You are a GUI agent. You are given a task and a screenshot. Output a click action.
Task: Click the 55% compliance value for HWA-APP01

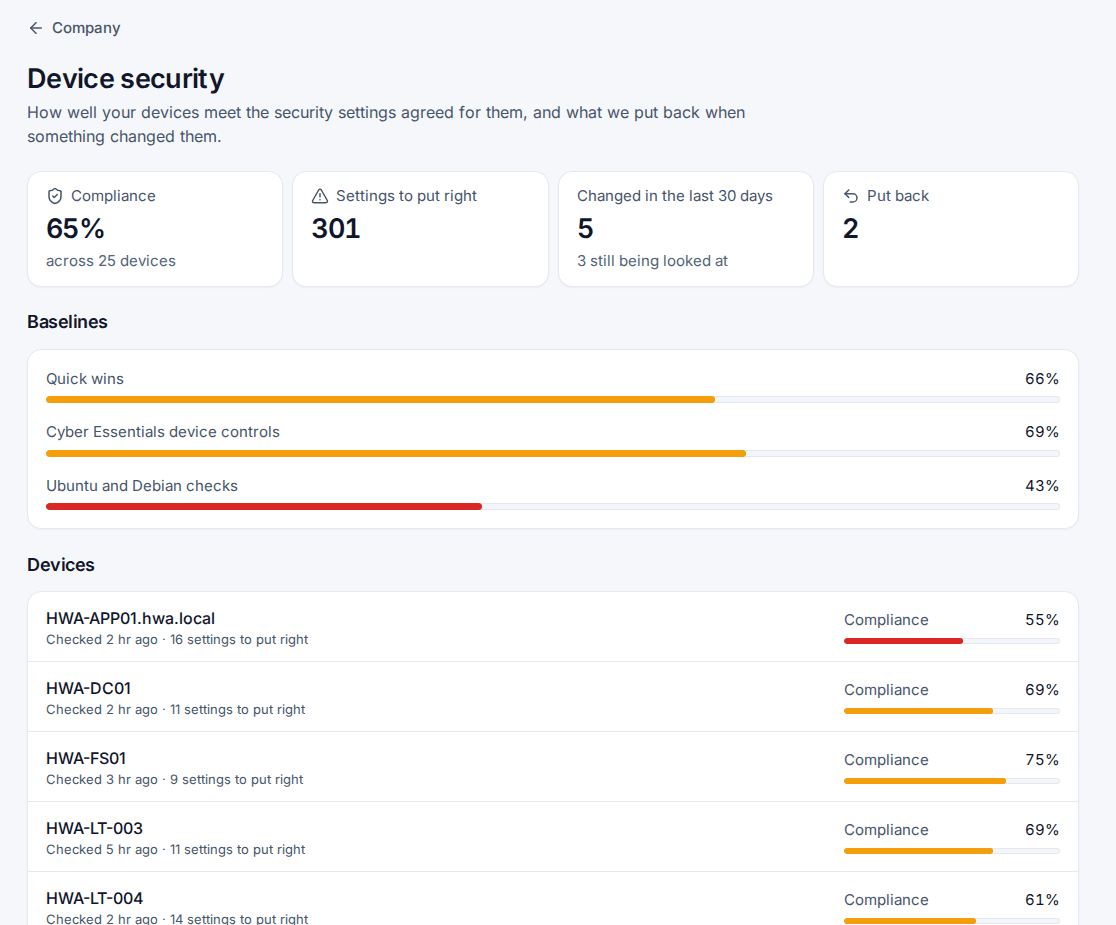pos(1042,620)
